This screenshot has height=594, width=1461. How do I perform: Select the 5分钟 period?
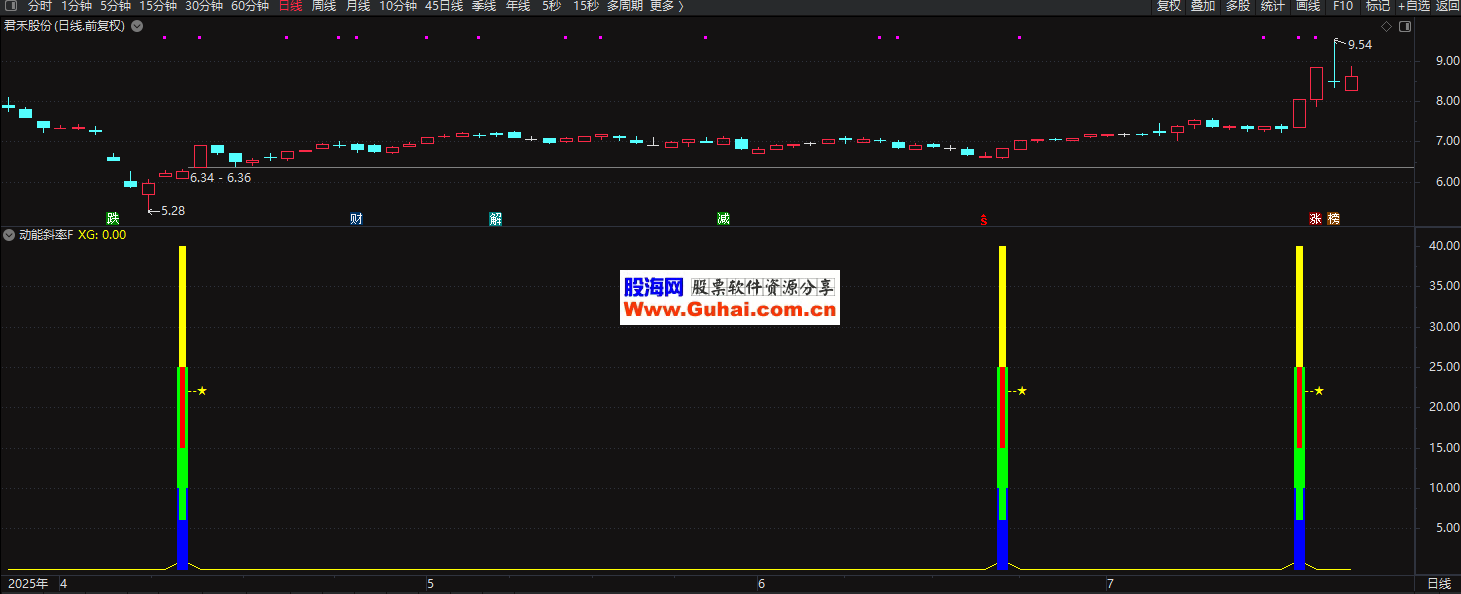[115, 6]
